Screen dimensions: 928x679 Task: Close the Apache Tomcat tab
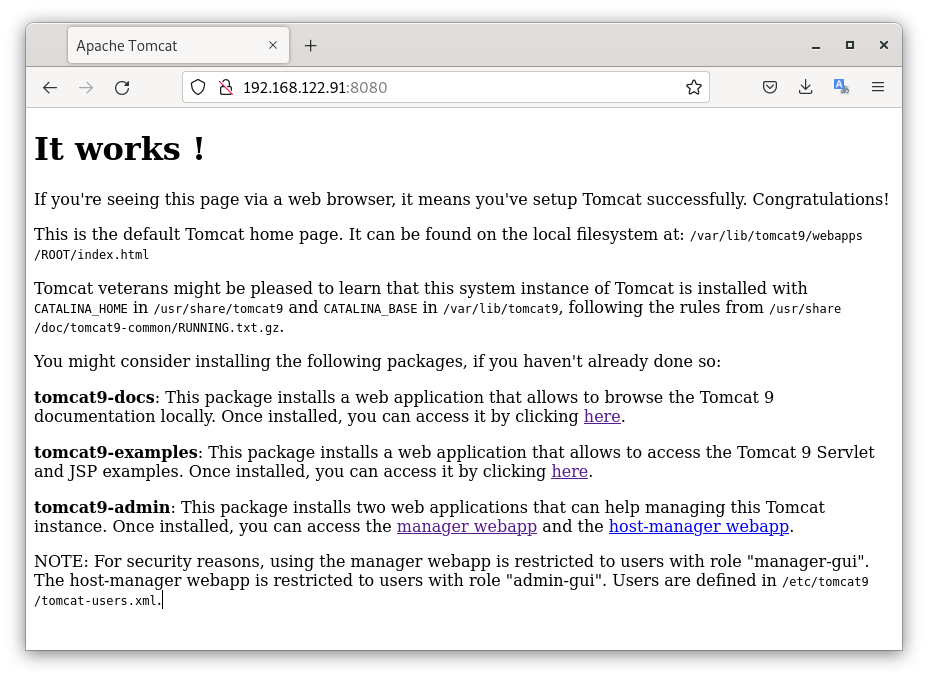coord(273,46)
